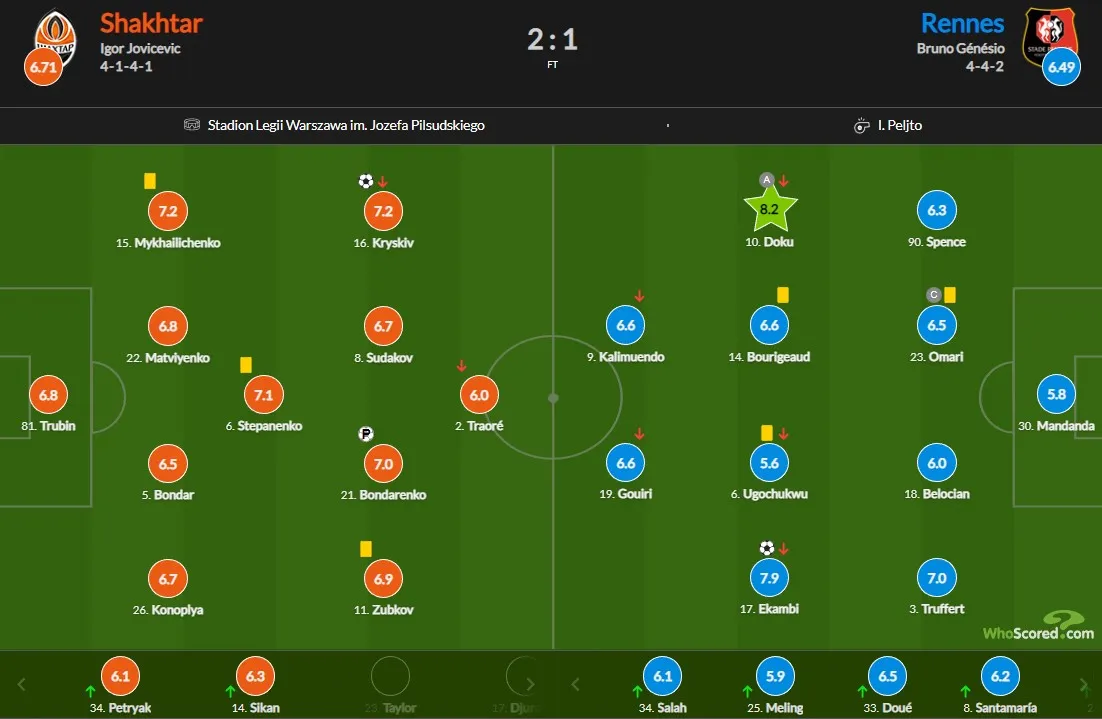Viewport: 1102px width, 719px height.
Task: Click the penalty icon above Bondarenko
Action: coord(365,434)
